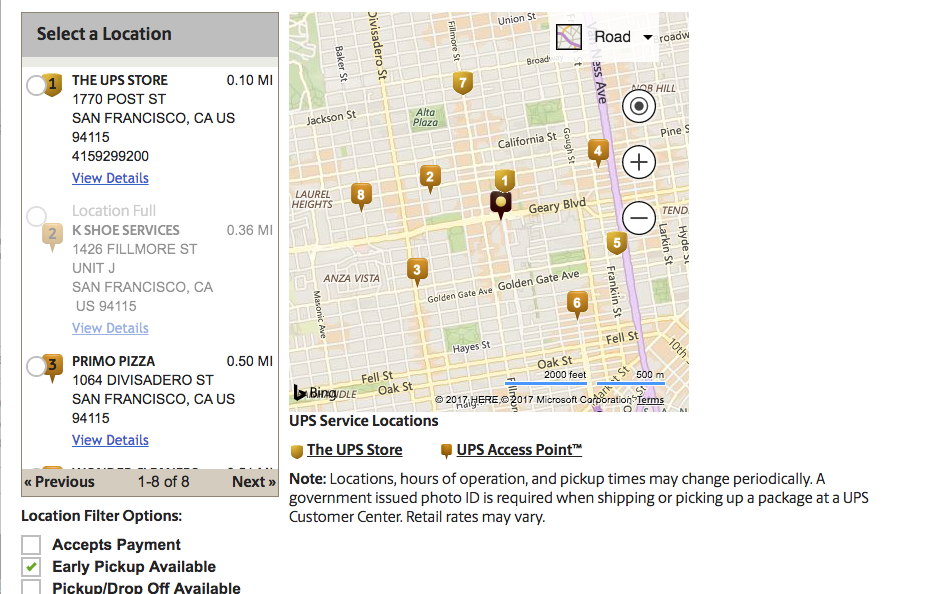Viewport: 926px width, 594px height.
Task: Go to Next page of locations
Action: coord(253,482)
